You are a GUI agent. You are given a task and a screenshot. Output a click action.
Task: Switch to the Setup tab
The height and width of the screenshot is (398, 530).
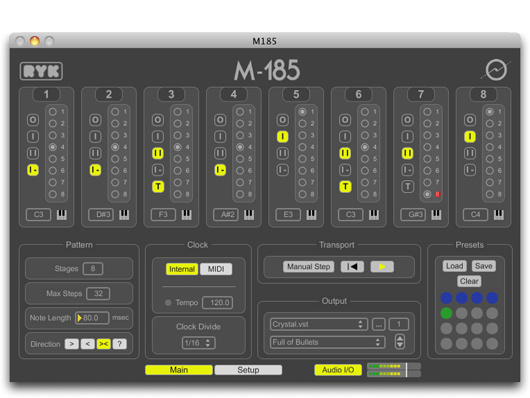(x=248, y=370)
